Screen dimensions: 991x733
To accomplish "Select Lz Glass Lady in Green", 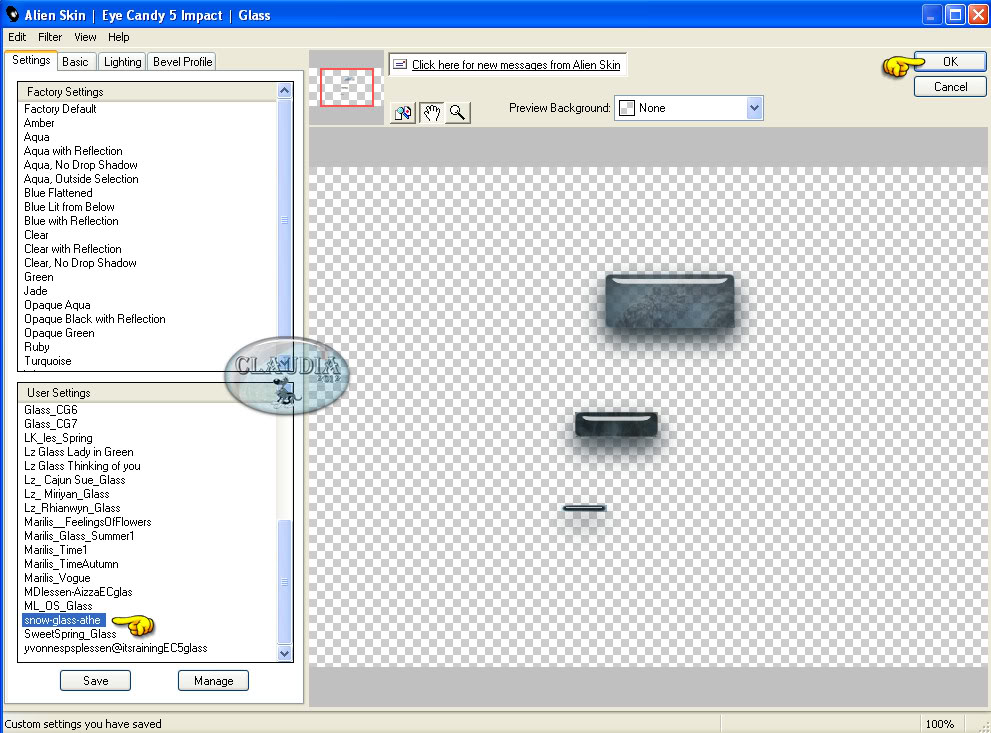I will 78,451.
